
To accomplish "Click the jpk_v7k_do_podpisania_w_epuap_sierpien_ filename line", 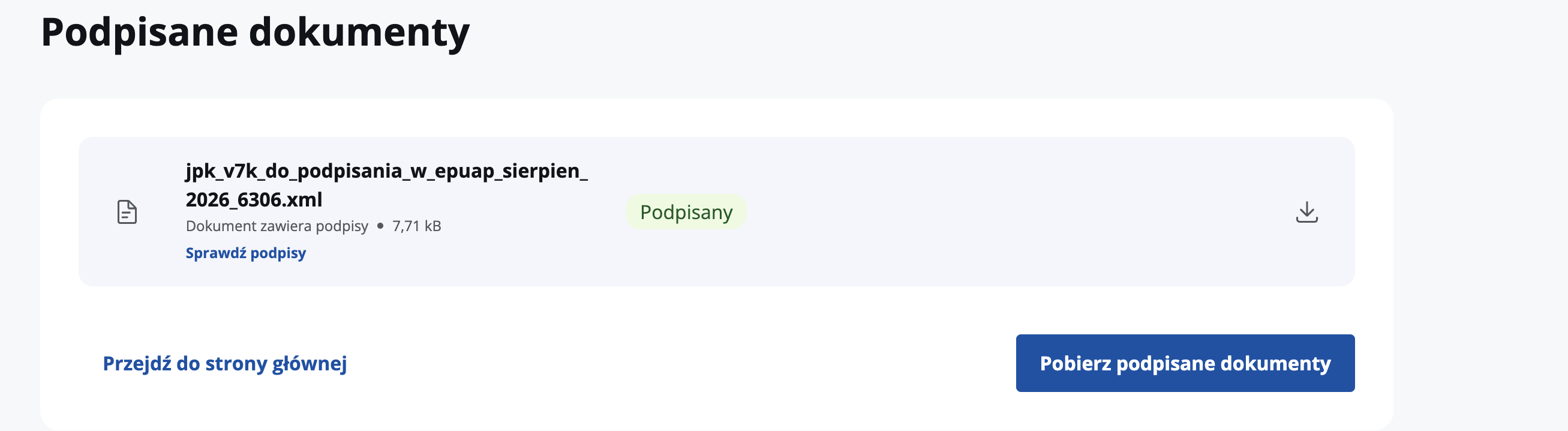I will click(386, 171).
